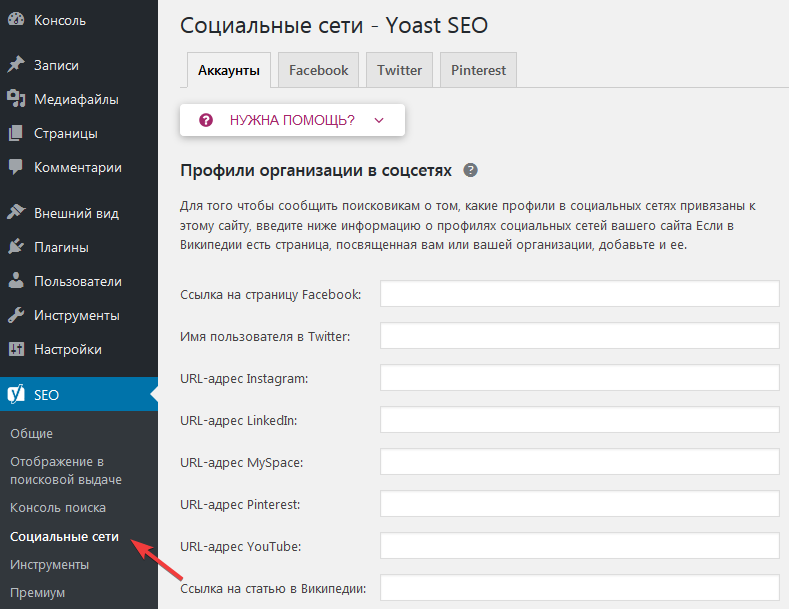
Task: Click the Инструменты wrench icon
Action: point(16,315)
